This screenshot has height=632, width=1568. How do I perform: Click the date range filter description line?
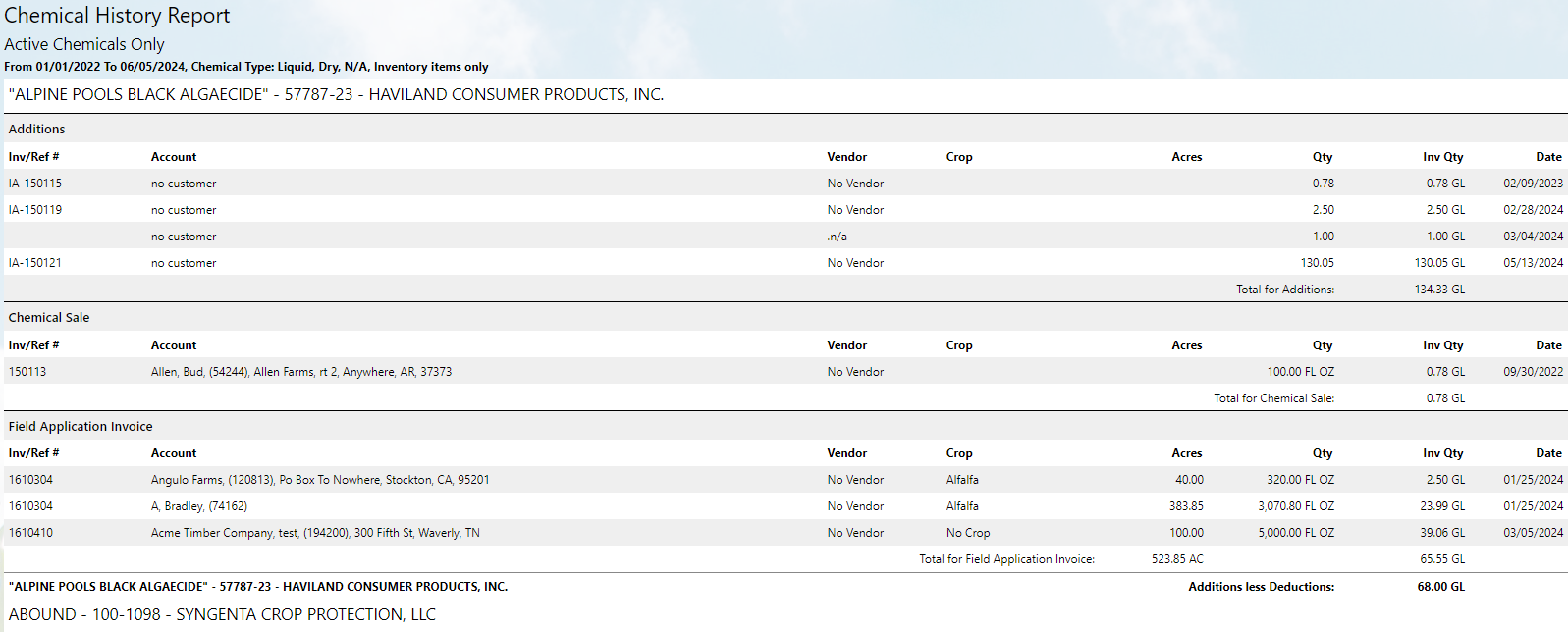point(246,67)
